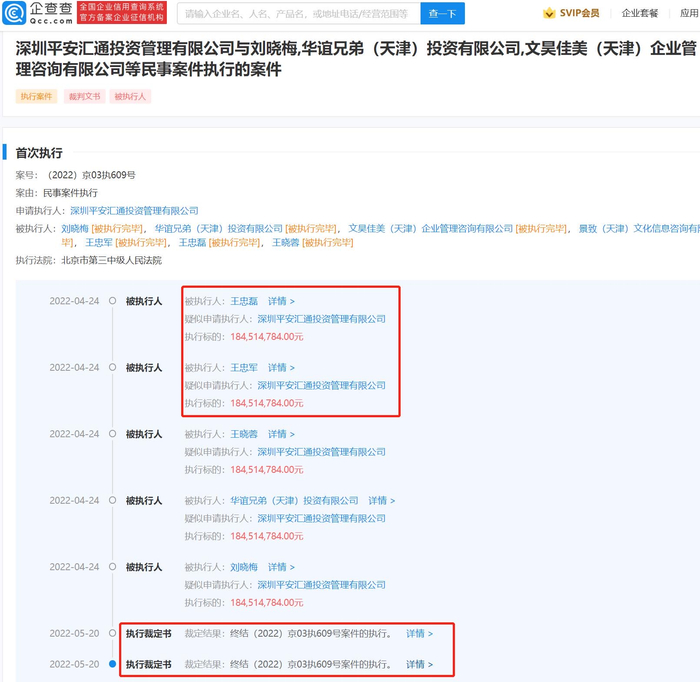Open 华谊兄弟（天津）投资有限公司 in the 被执行人 list
The width and height of the screenshot is (700, 682).
[x=218, y=229]
